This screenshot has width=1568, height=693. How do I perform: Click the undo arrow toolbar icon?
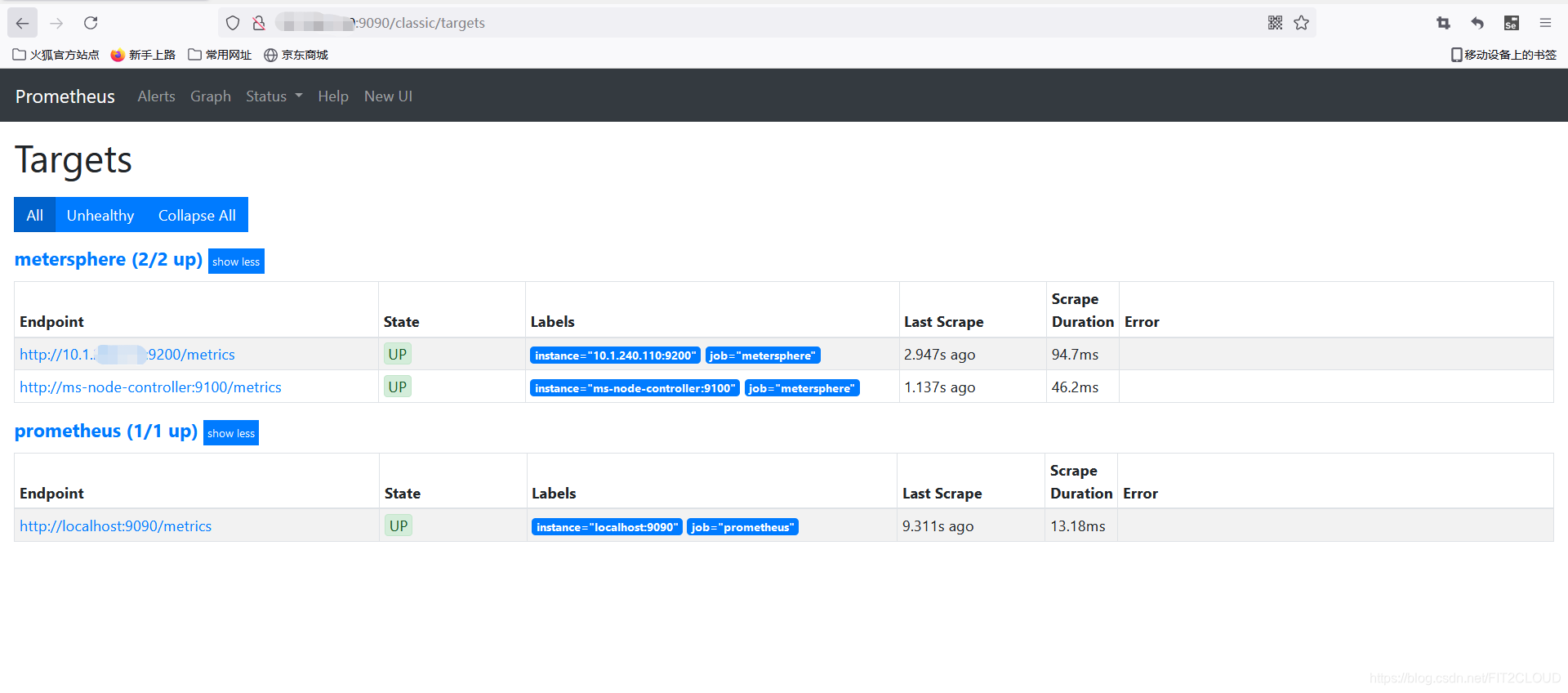click(x=1477, y=23)
